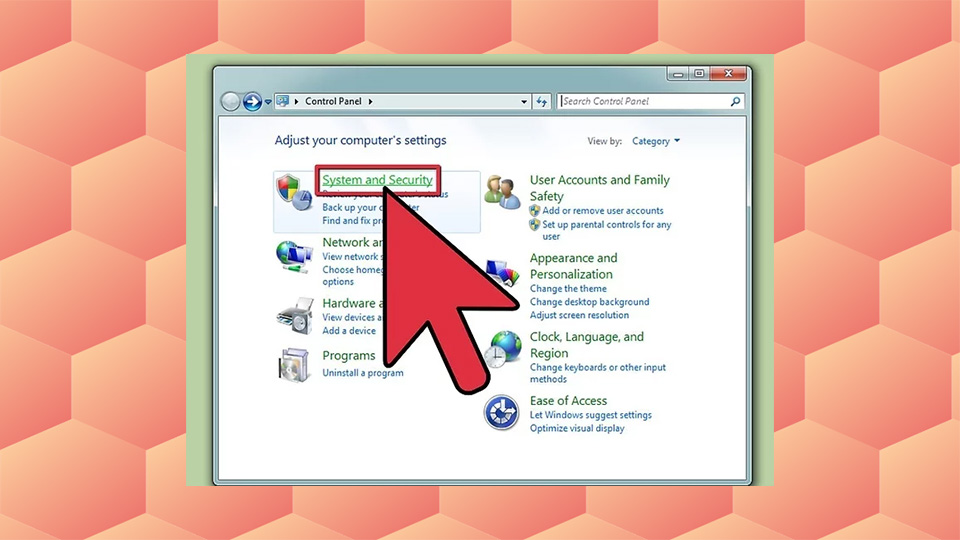Click the Clock, Language, and Region globe icon
This screenshot has height=540, width=960.
pos(503,349)
